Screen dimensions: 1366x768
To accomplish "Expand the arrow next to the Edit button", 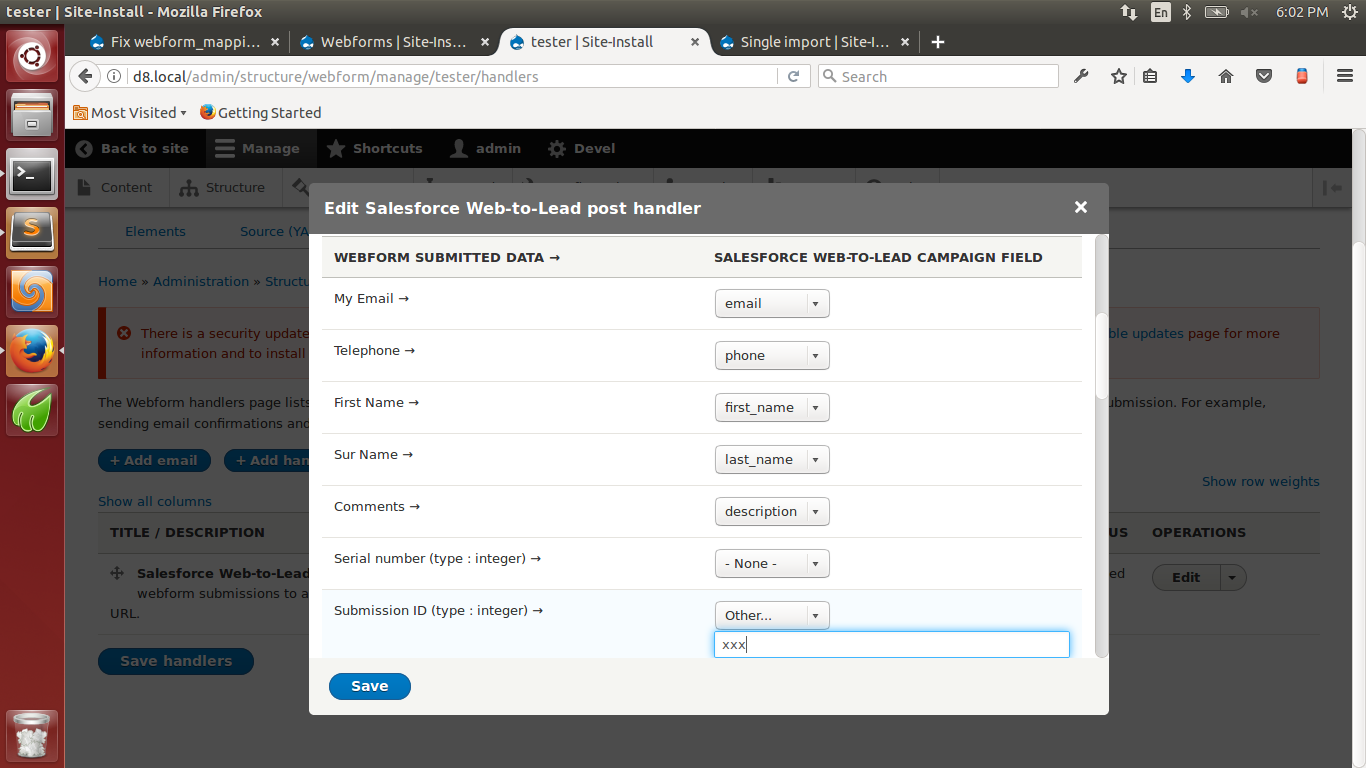I will point(1232,577).
